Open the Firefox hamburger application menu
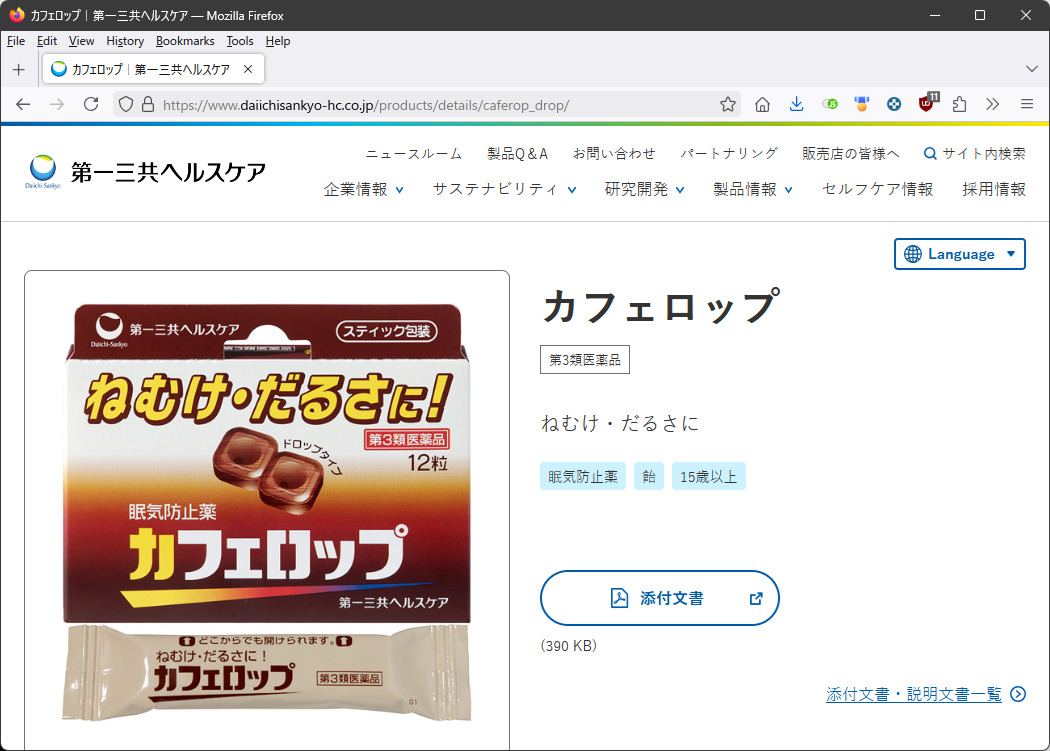Screen dimensions: 1050x751 pos(1026,104)
